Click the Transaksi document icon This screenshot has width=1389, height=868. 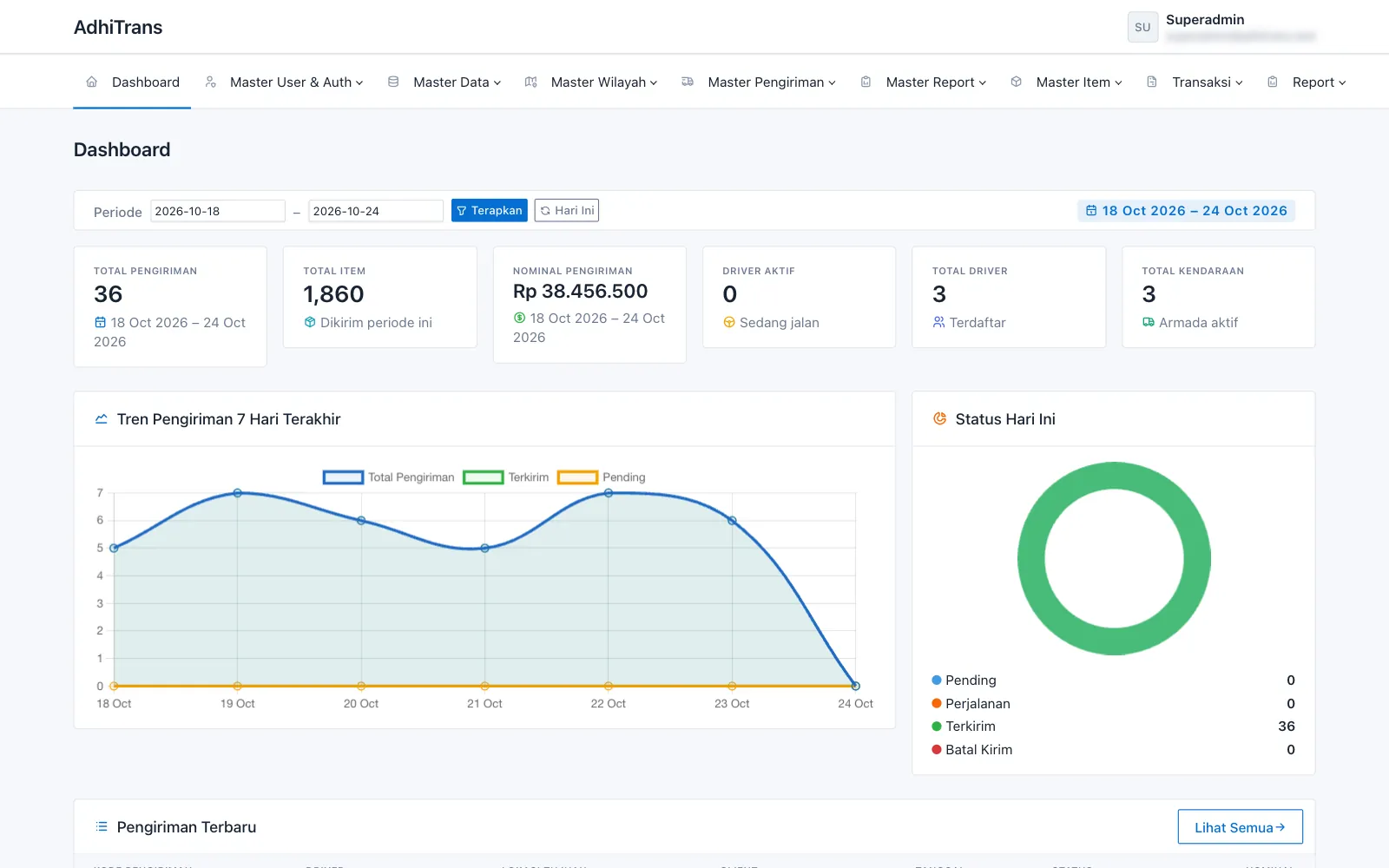pyautogui.click(x=1152, y=82)
